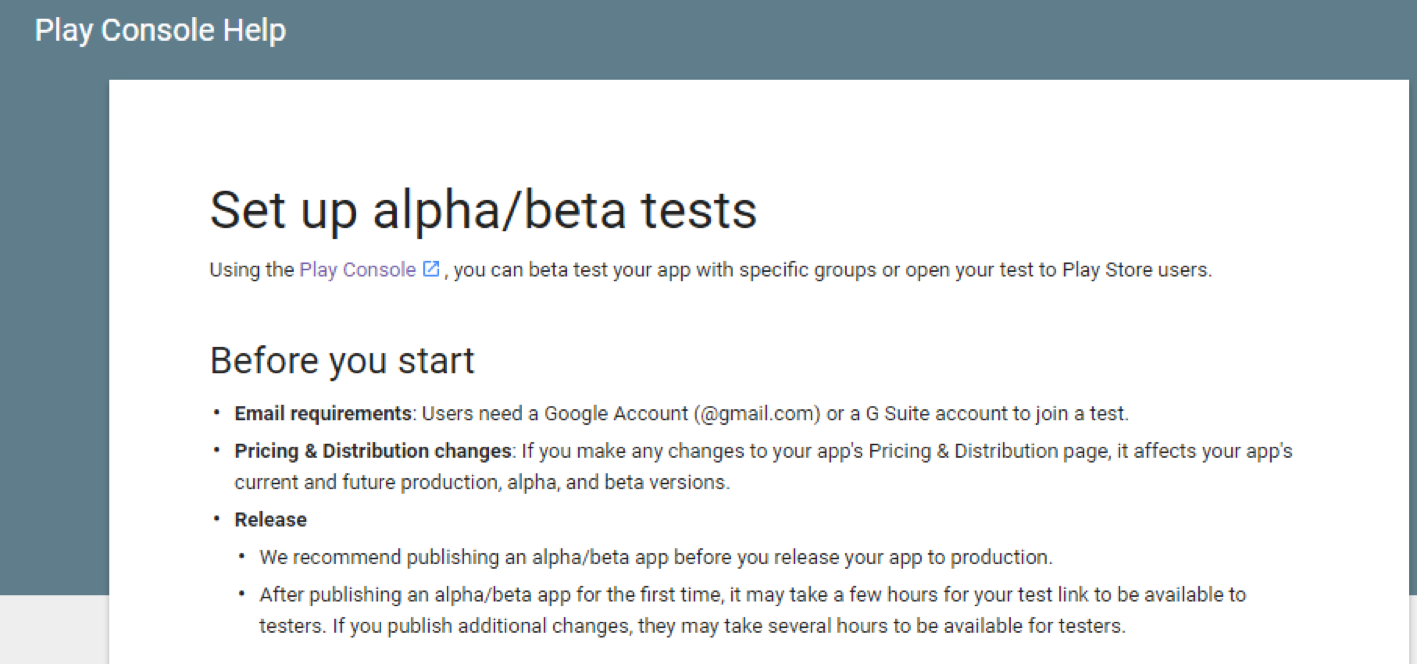
Task: Click the bullet point before Release
Action: (217, 519)
